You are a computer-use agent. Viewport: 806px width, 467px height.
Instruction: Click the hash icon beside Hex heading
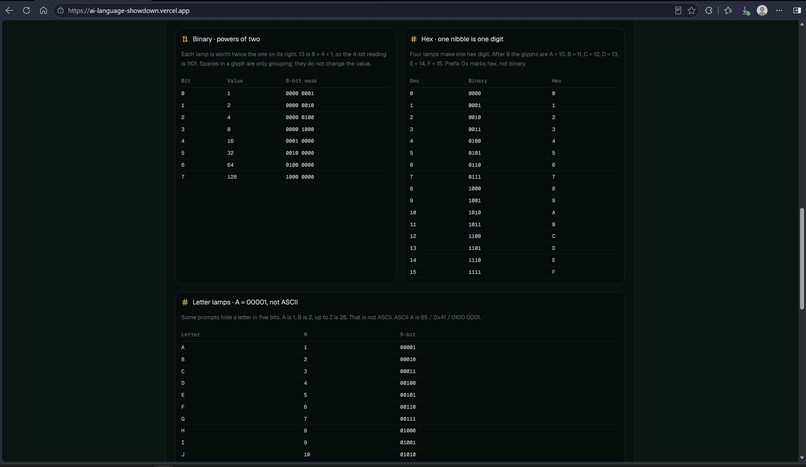tap(413, 39)
